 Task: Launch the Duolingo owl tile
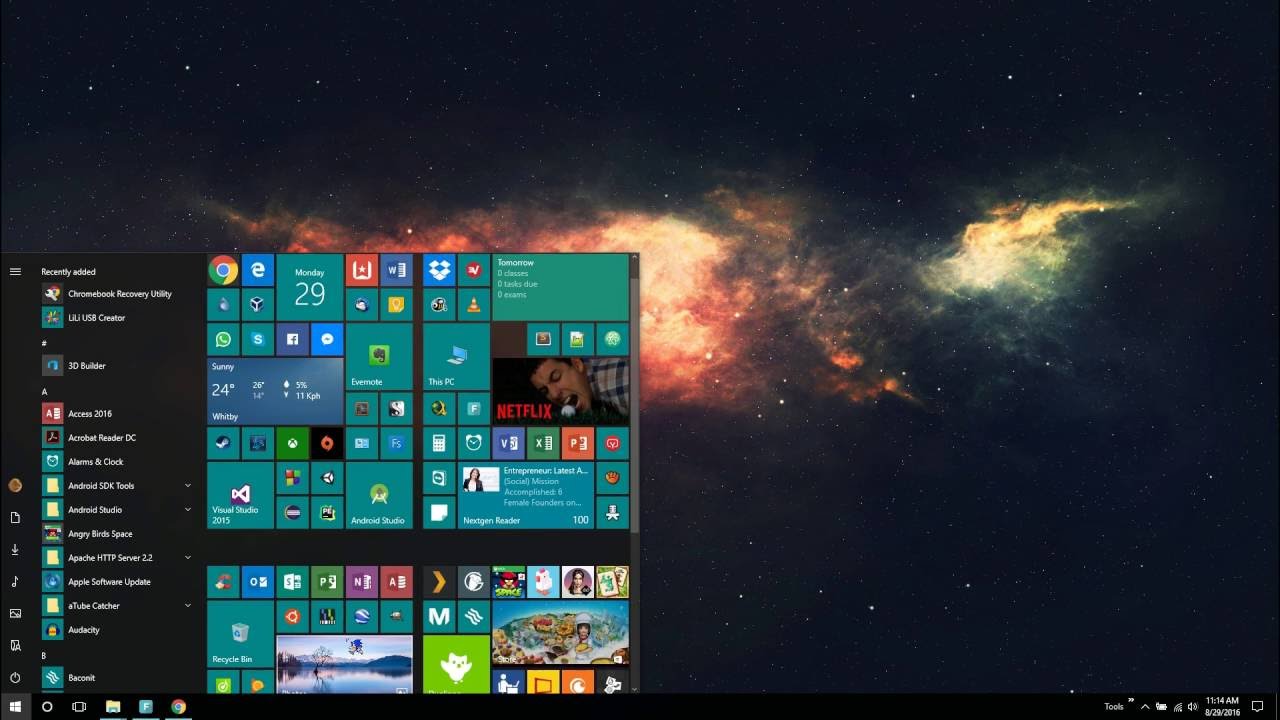[x=456, y=664]
